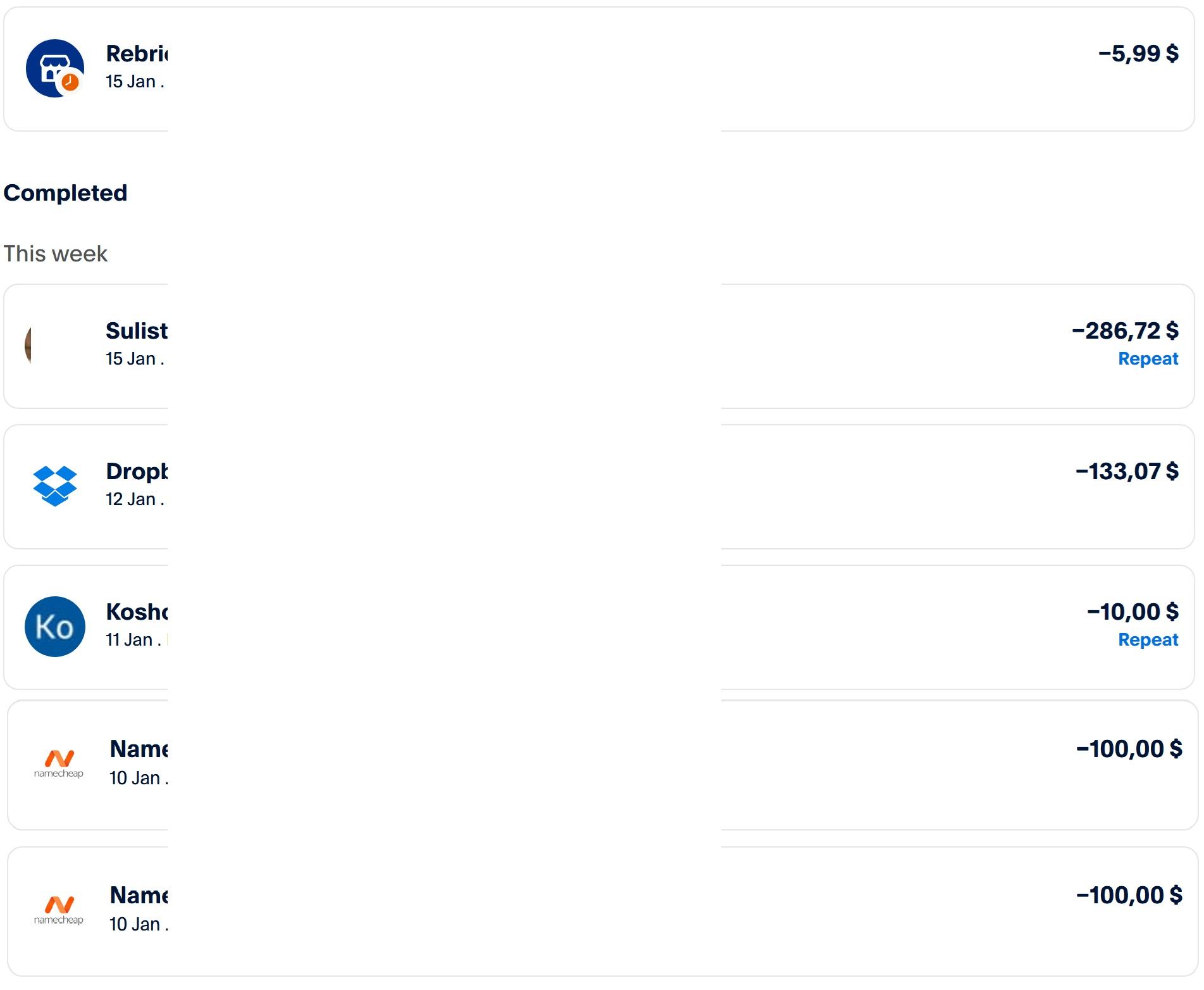Click the Dropbox logo icon
1204x990 pixels.
[55, 486]
